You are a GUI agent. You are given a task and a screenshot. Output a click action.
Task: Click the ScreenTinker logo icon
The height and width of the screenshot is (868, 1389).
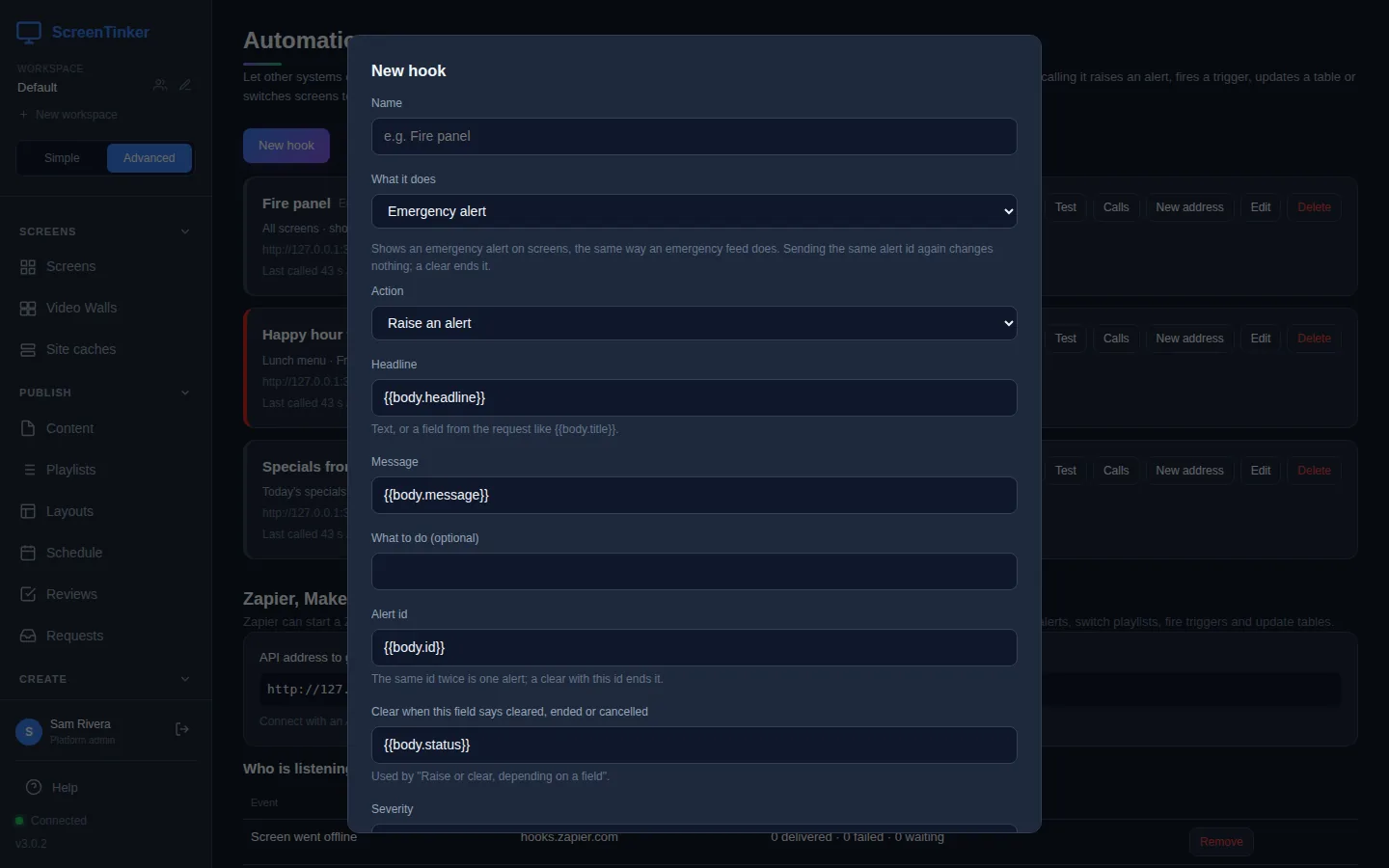point(29,33)
